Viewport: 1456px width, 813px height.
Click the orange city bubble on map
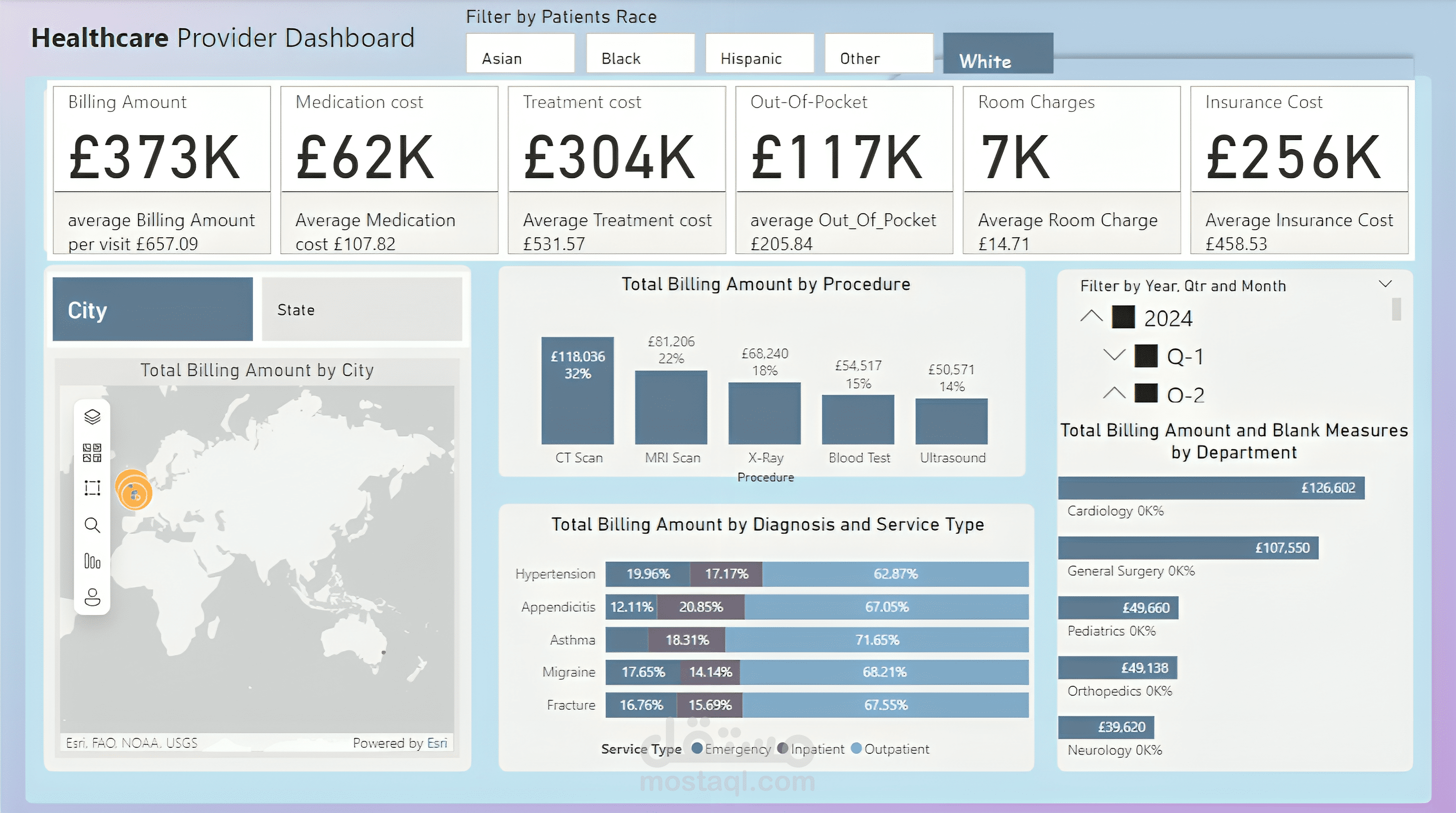[134, 490]
